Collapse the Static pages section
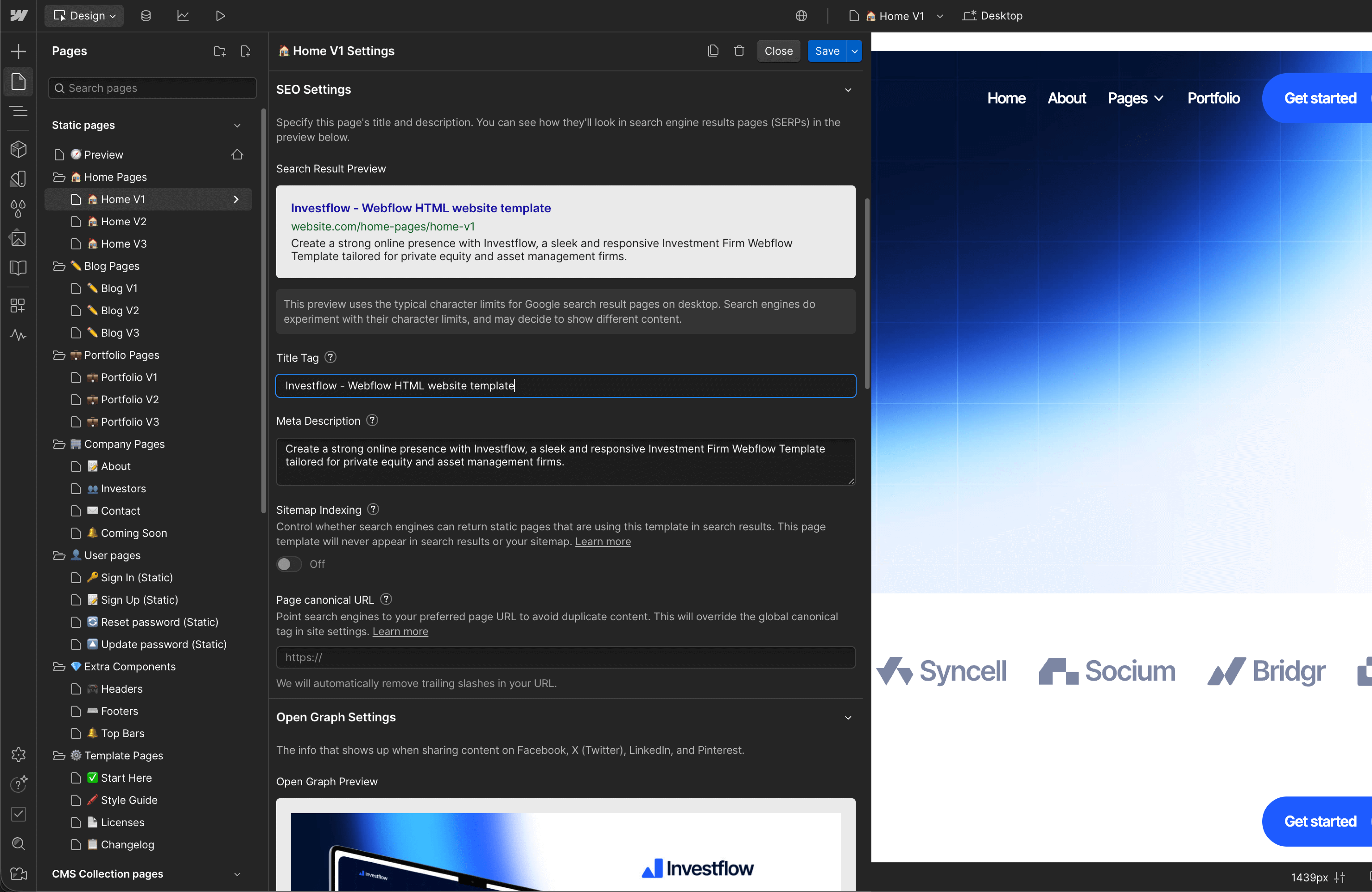1372x892 pixels. point(238,125)
